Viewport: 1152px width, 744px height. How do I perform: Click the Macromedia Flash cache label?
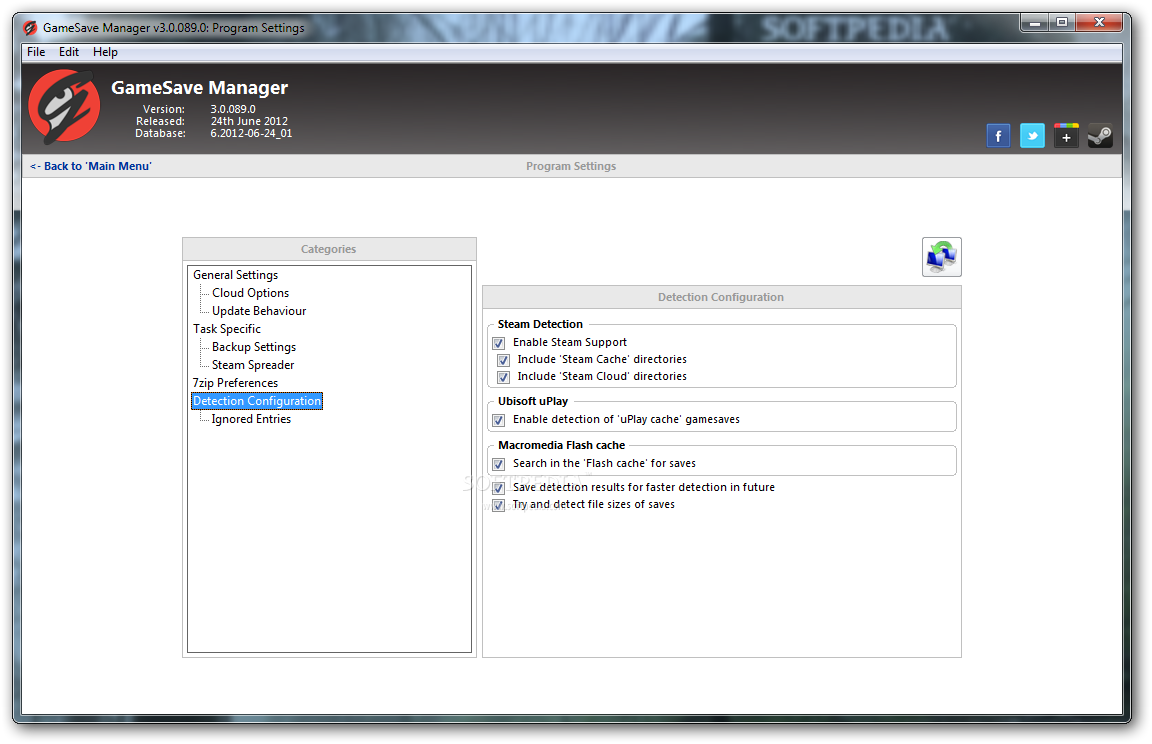[x=561, y=445]
